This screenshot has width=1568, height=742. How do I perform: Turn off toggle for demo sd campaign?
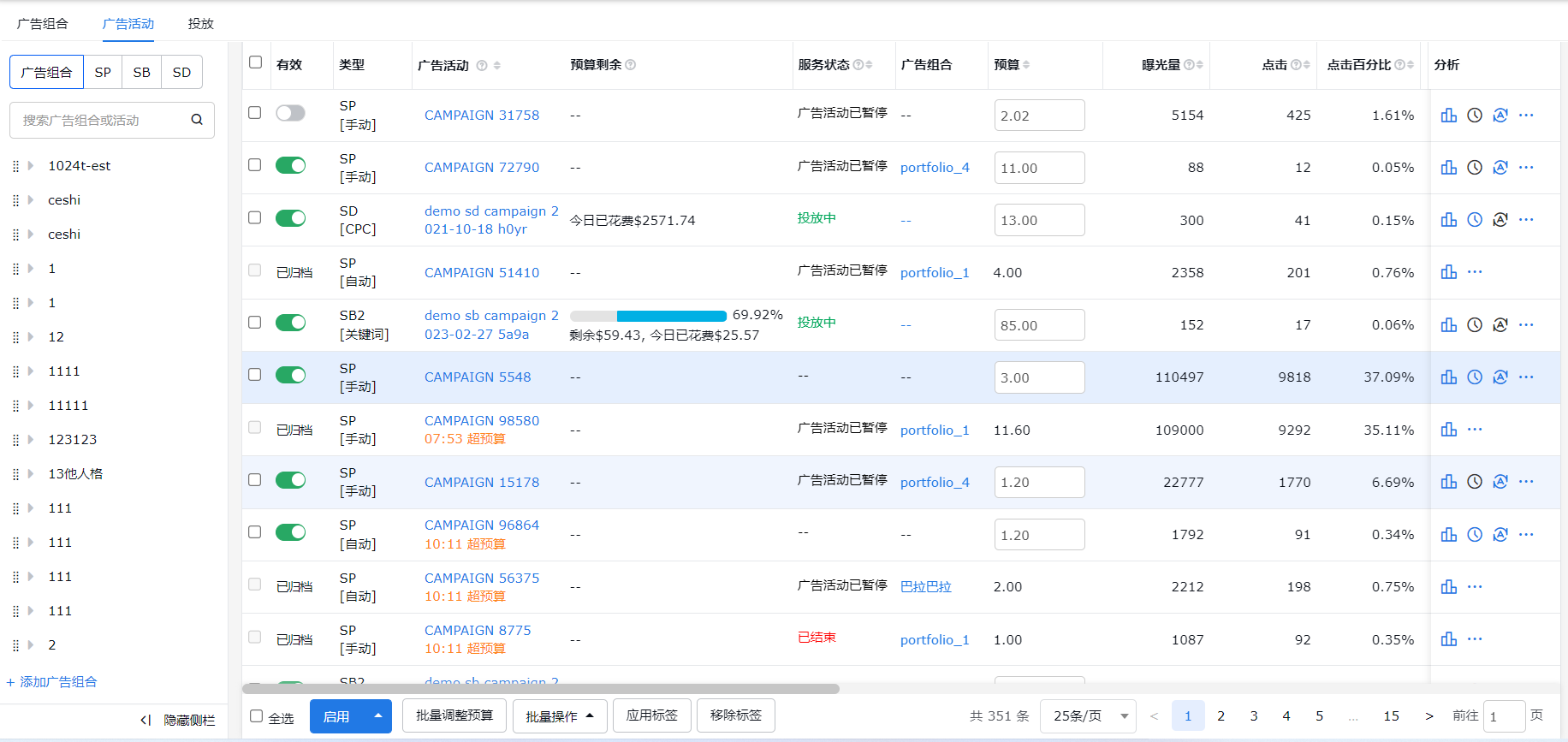pyautogui.click(x=290, y=218)
